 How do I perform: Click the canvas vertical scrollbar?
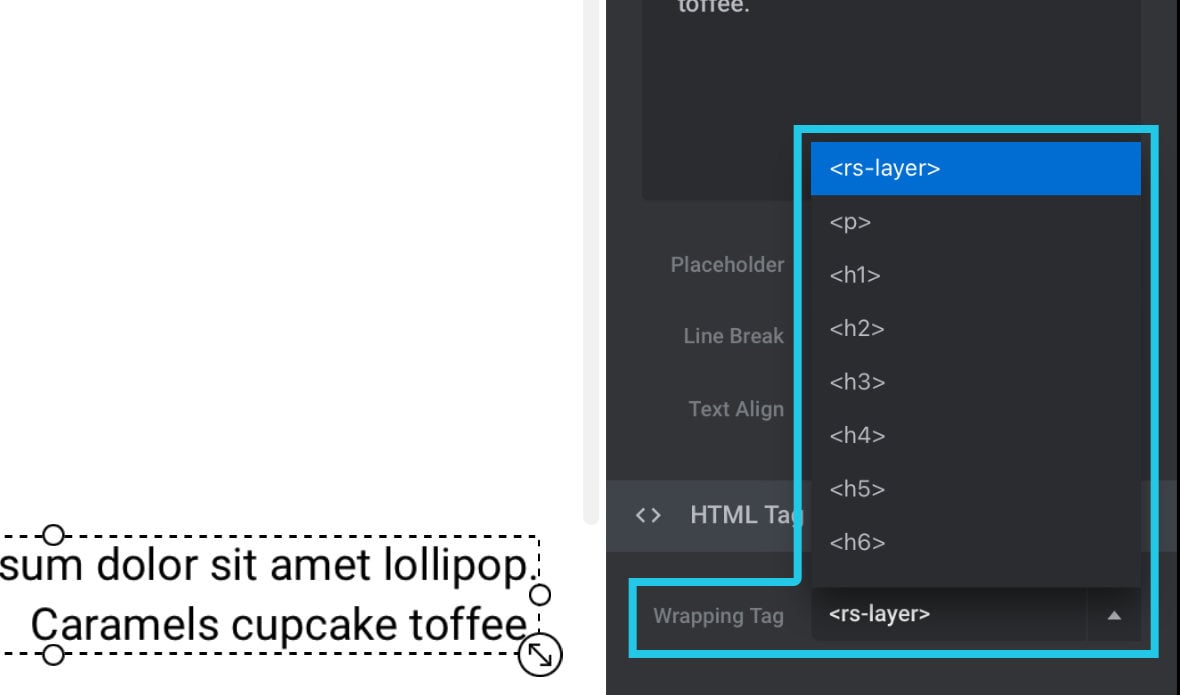(x=591, y=261)
